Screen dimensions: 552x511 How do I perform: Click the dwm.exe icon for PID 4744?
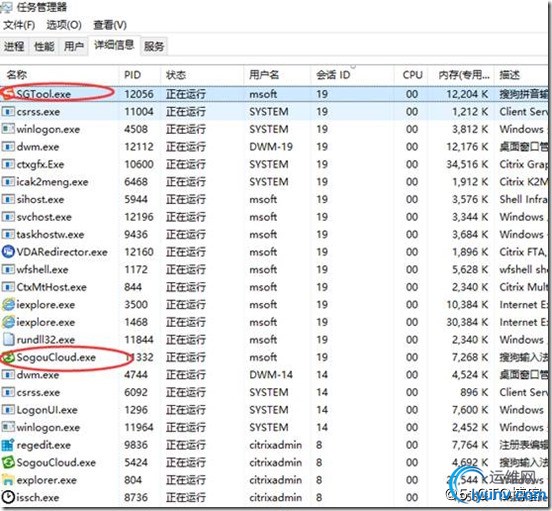pos(8,374)
